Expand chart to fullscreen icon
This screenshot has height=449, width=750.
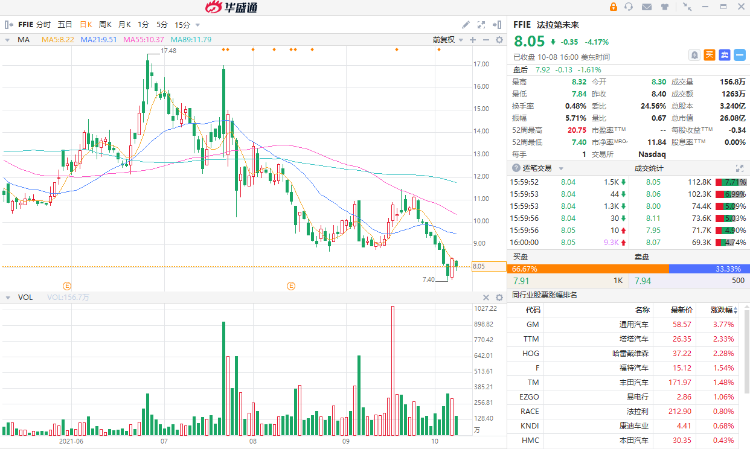481,24
